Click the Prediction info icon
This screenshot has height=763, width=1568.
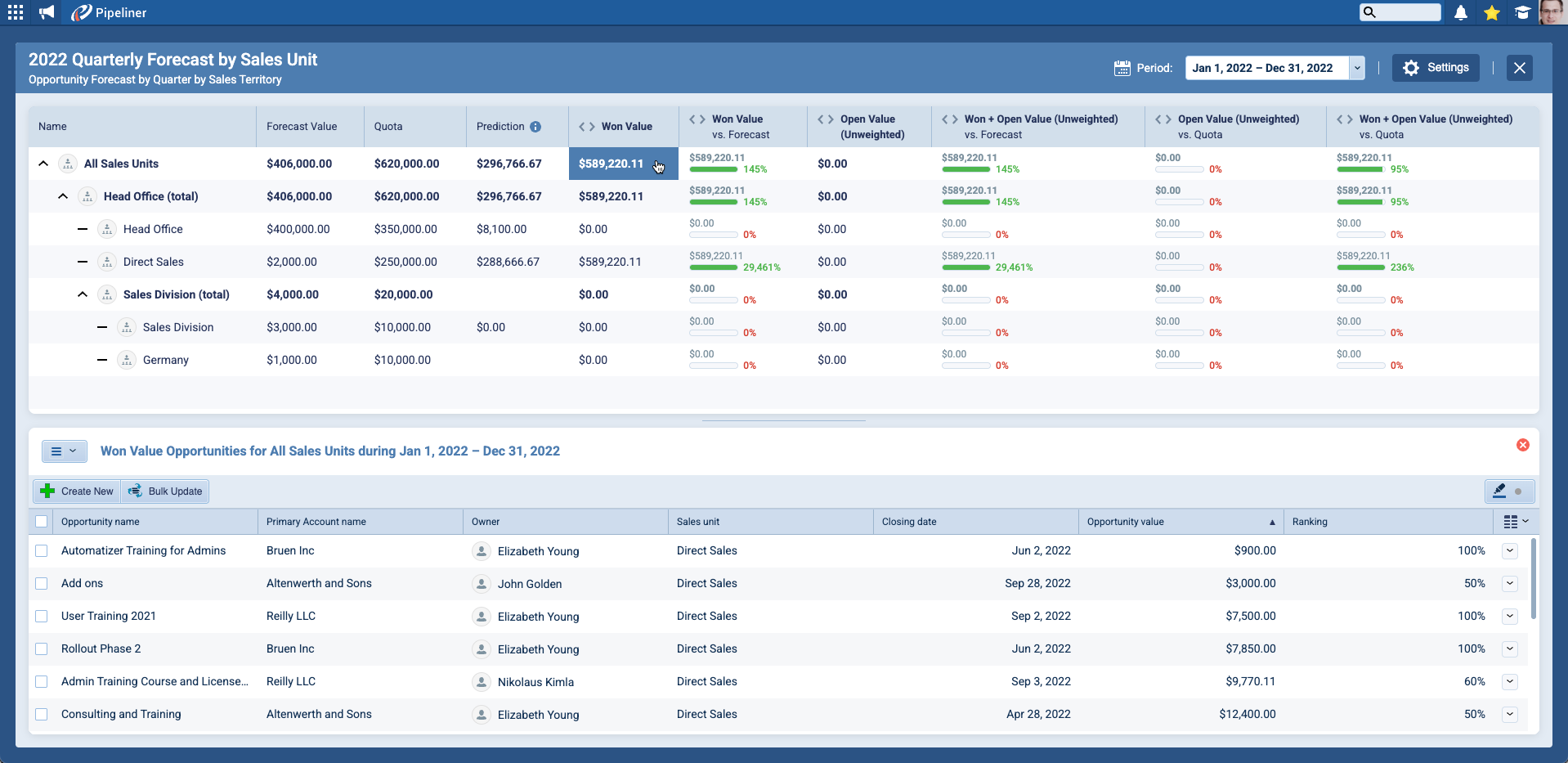535,127
